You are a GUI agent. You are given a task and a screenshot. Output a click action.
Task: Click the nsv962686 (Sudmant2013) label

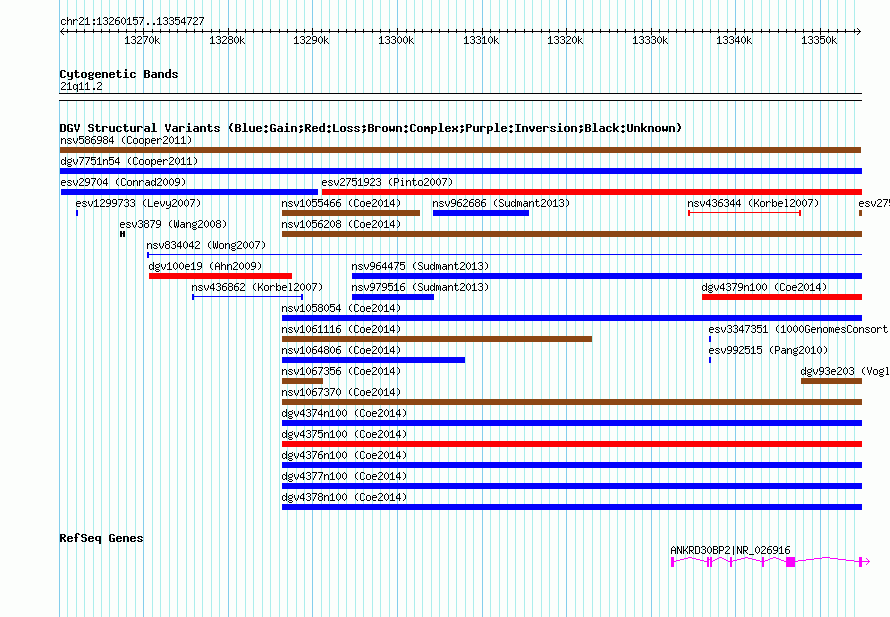point(501,203)
